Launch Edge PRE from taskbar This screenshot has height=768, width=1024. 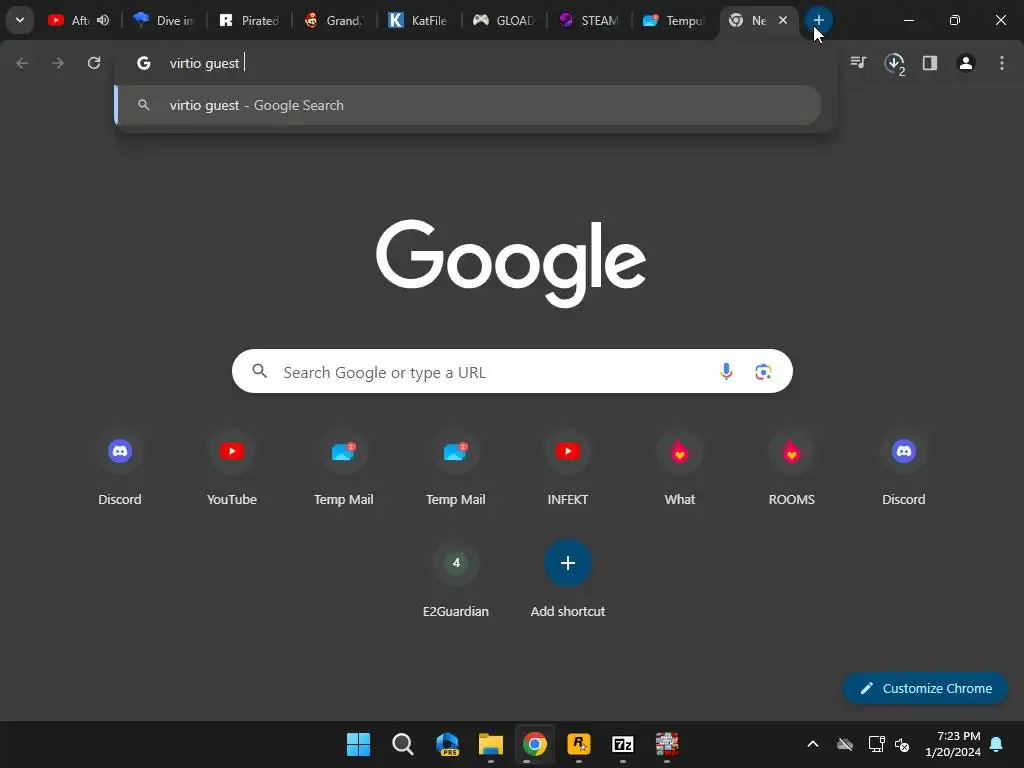pos(447,744)
